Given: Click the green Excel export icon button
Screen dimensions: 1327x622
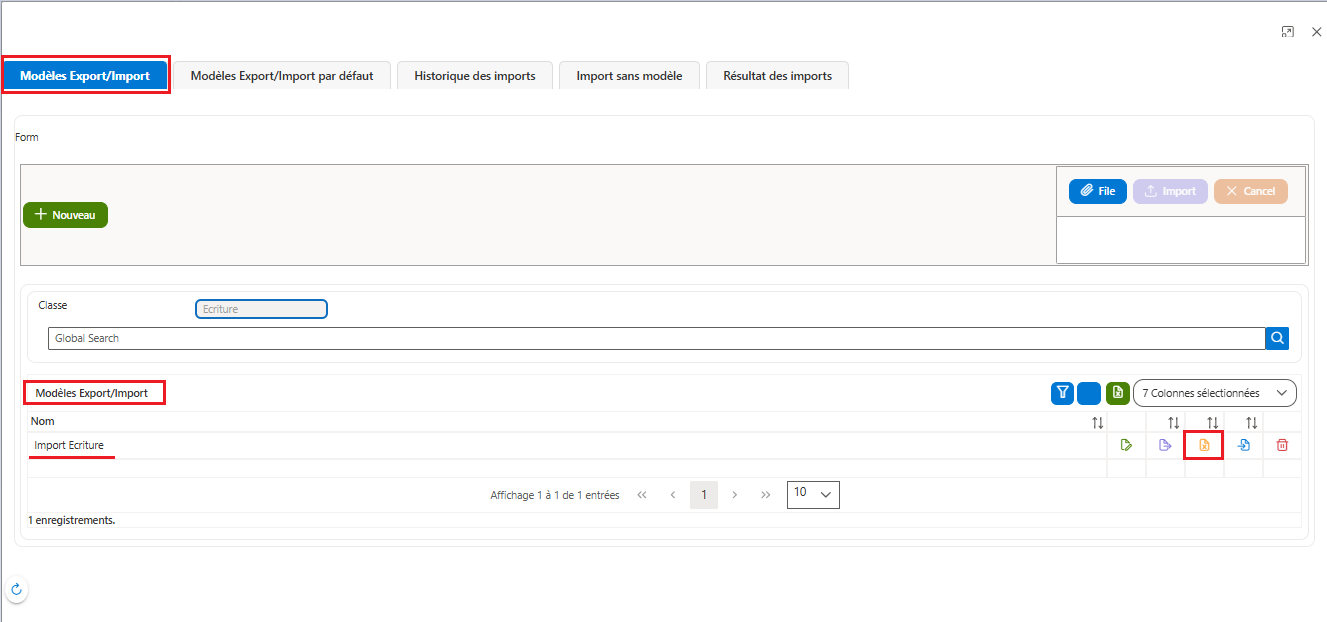Looking at the screenshot, I should click(1117, 393).
